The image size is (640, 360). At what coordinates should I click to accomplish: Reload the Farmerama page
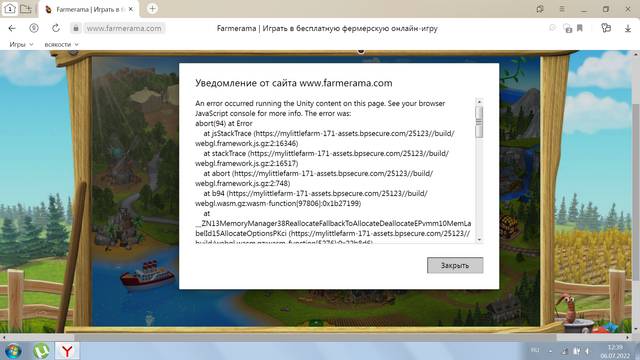point(56,28)
